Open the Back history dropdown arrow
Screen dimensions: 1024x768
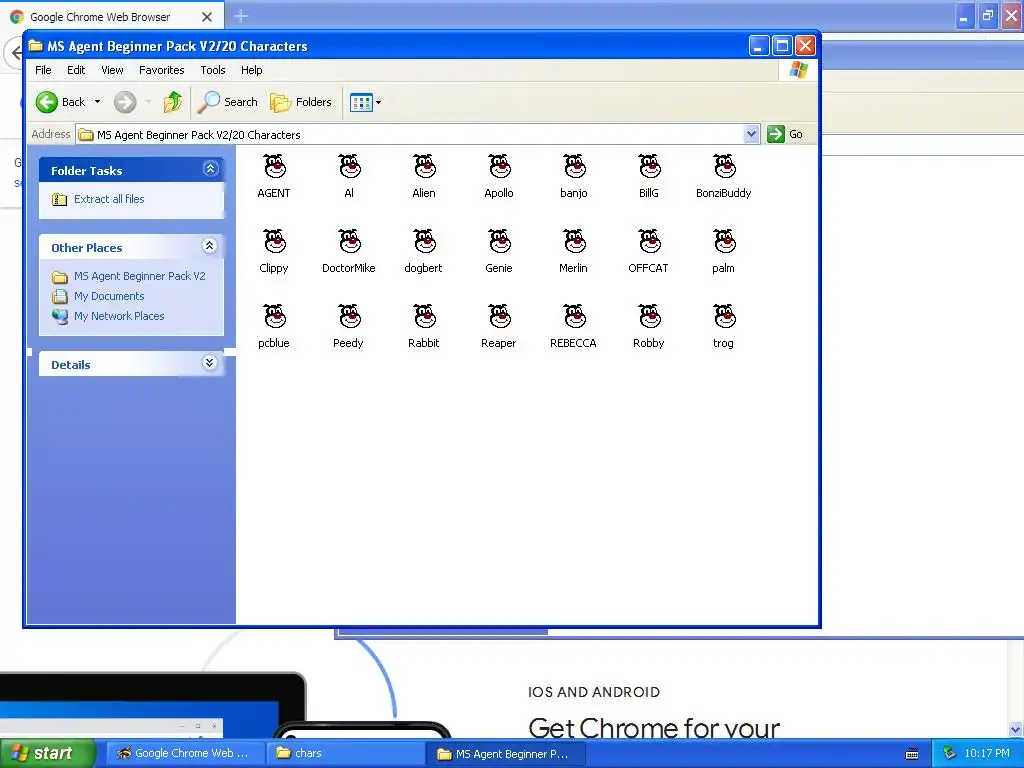tap(97, 102)
